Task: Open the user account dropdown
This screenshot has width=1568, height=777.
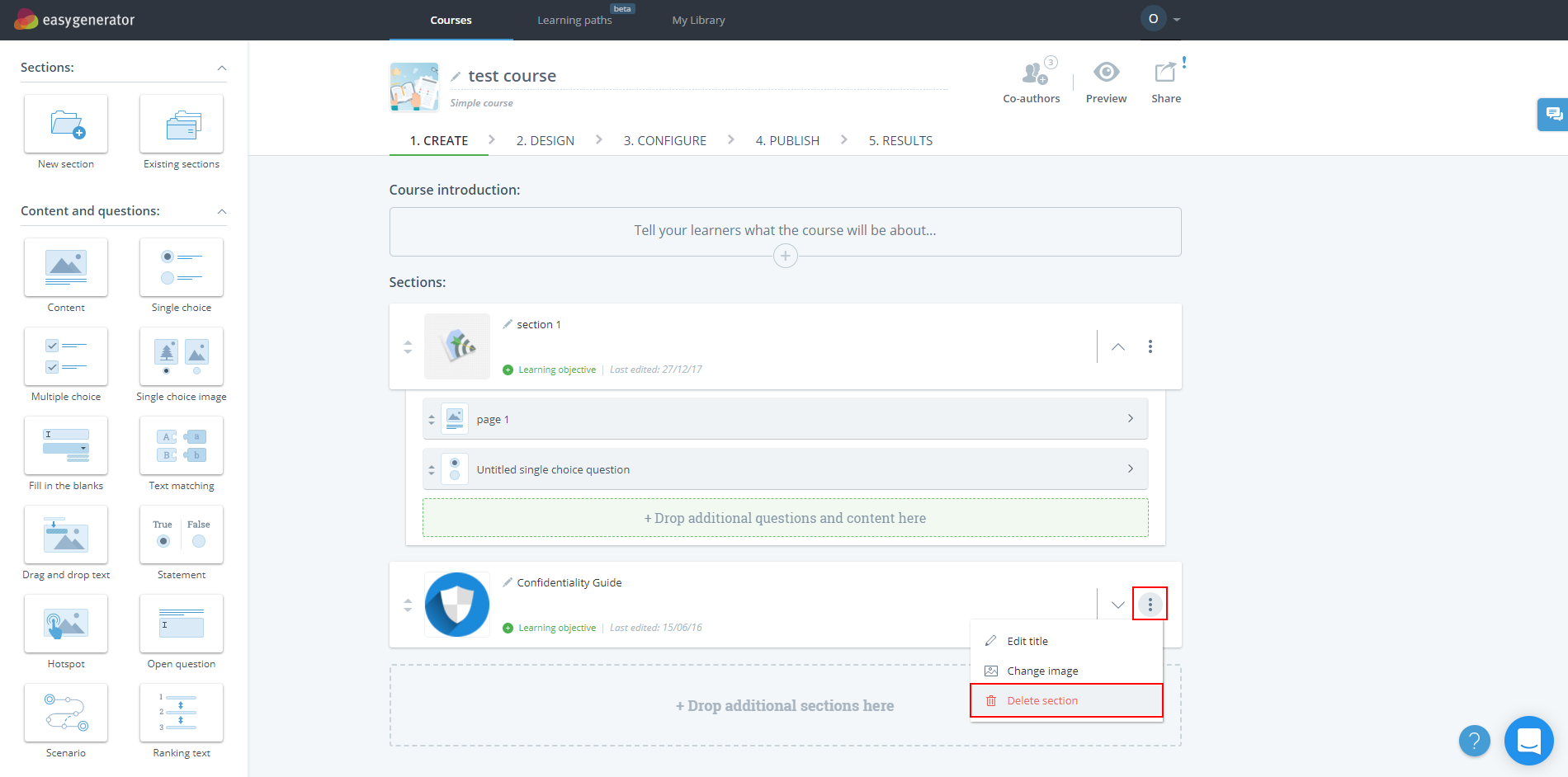Action: pos(1162,19)
